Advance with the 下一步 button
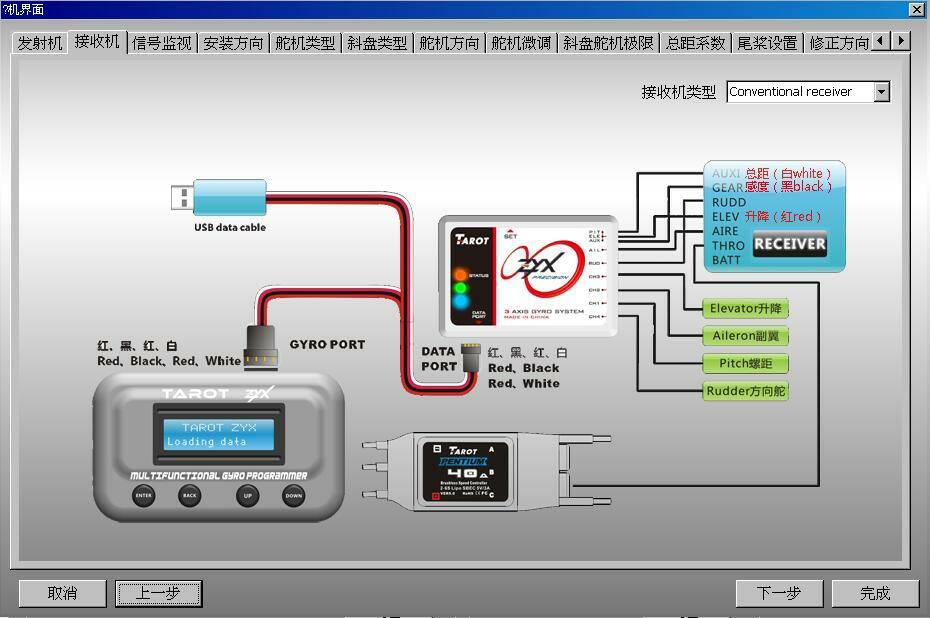This screenshot has height=618, width=930. (x=779, y=593)
